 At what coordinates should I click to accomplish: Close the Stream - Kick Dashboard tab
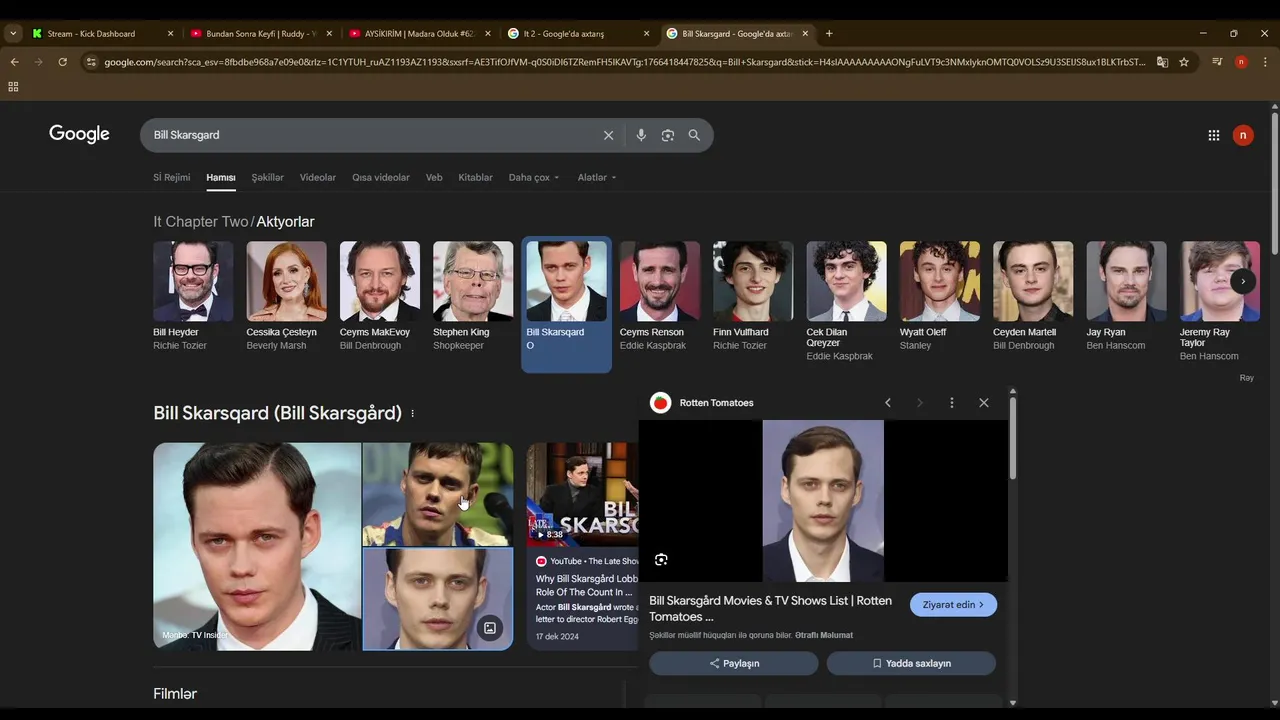coord(170,33)
